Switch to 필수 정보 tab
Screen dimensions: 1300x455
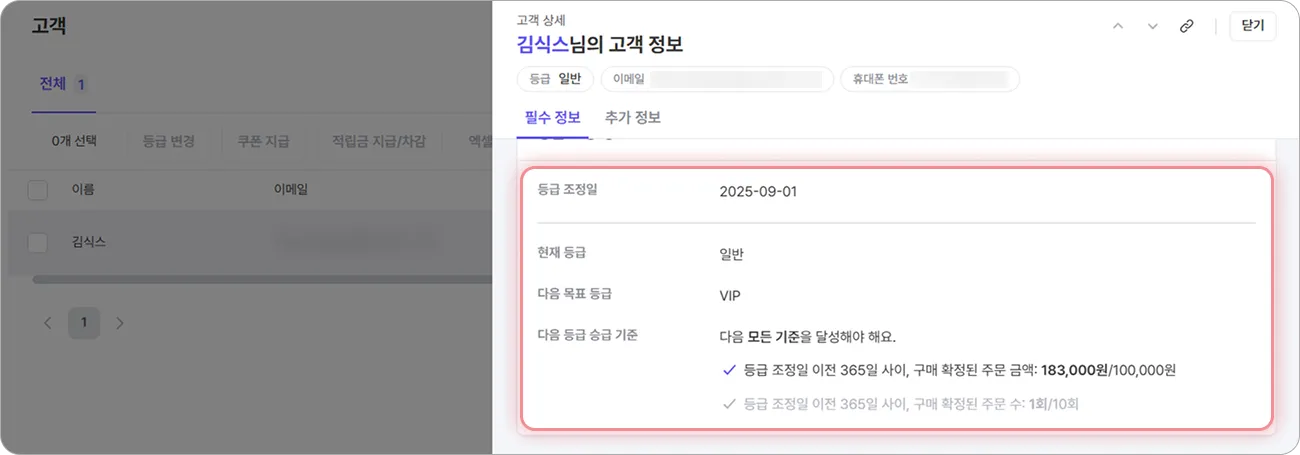(x=552, y=118)
